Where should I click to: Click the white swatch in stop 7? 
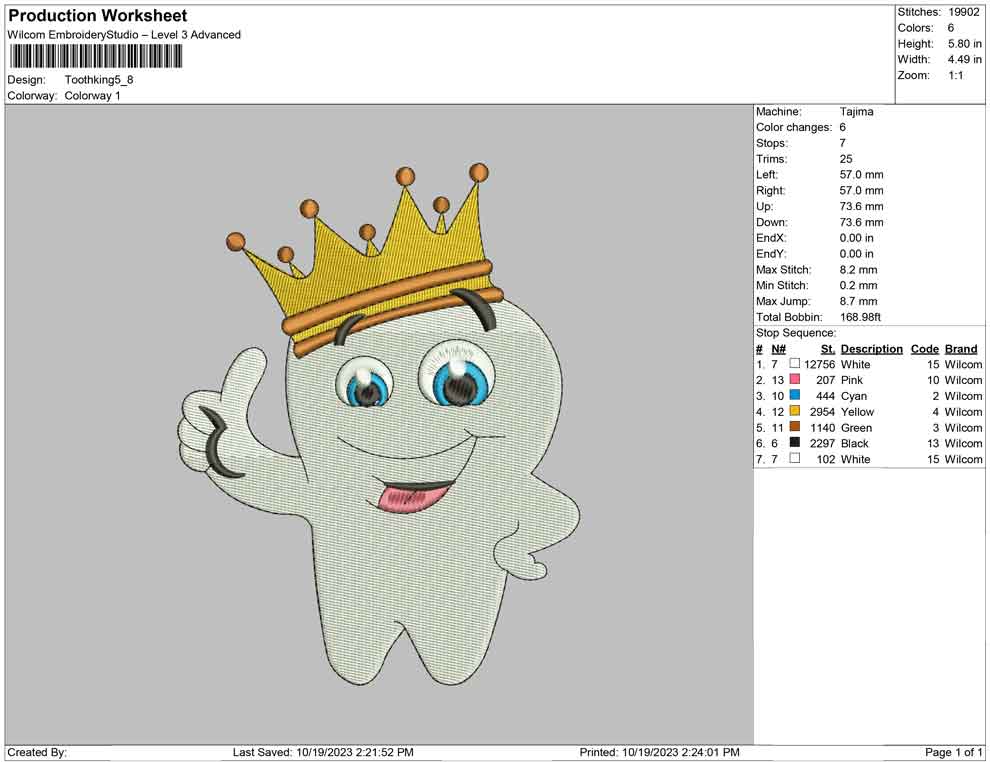(x=795, y=458)
